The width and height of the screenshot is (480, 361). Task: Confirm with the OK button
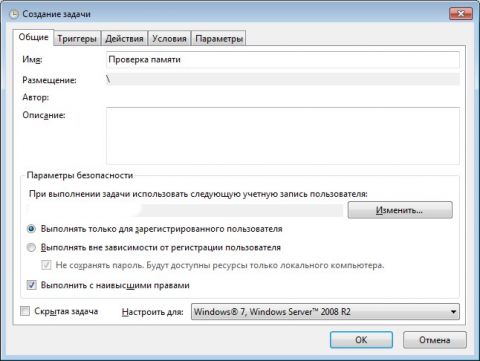click(x=361, y=340)
